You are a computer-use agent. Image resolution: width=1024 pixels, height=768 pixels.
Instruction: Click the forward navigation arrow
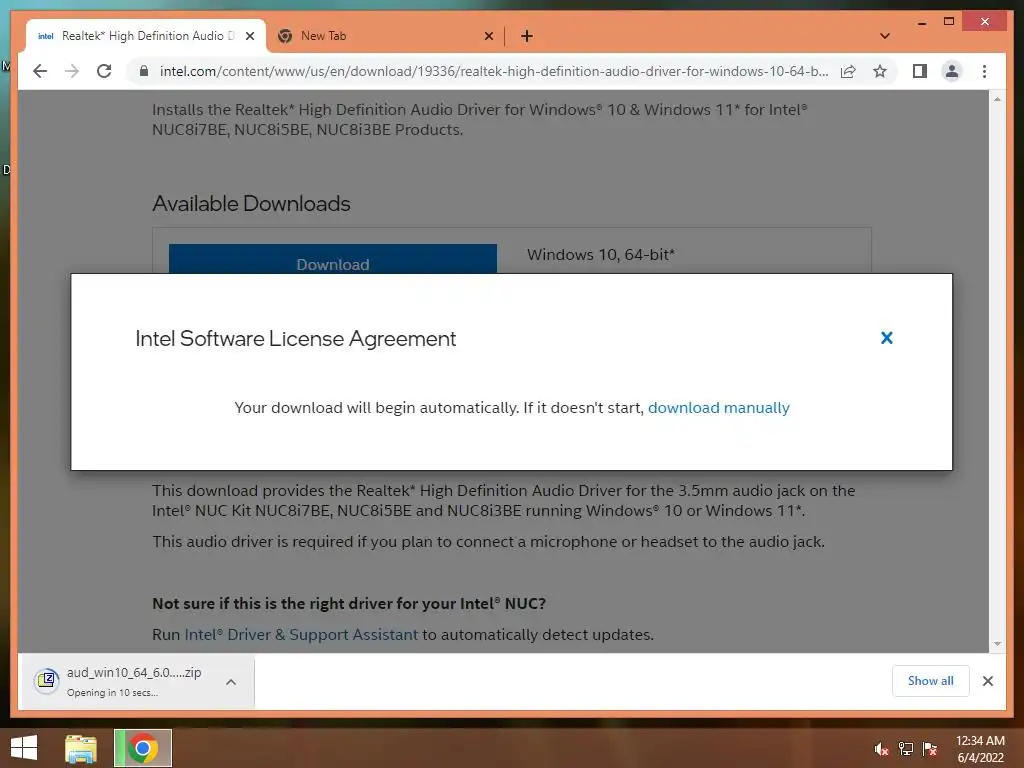[x=72, y=71]
